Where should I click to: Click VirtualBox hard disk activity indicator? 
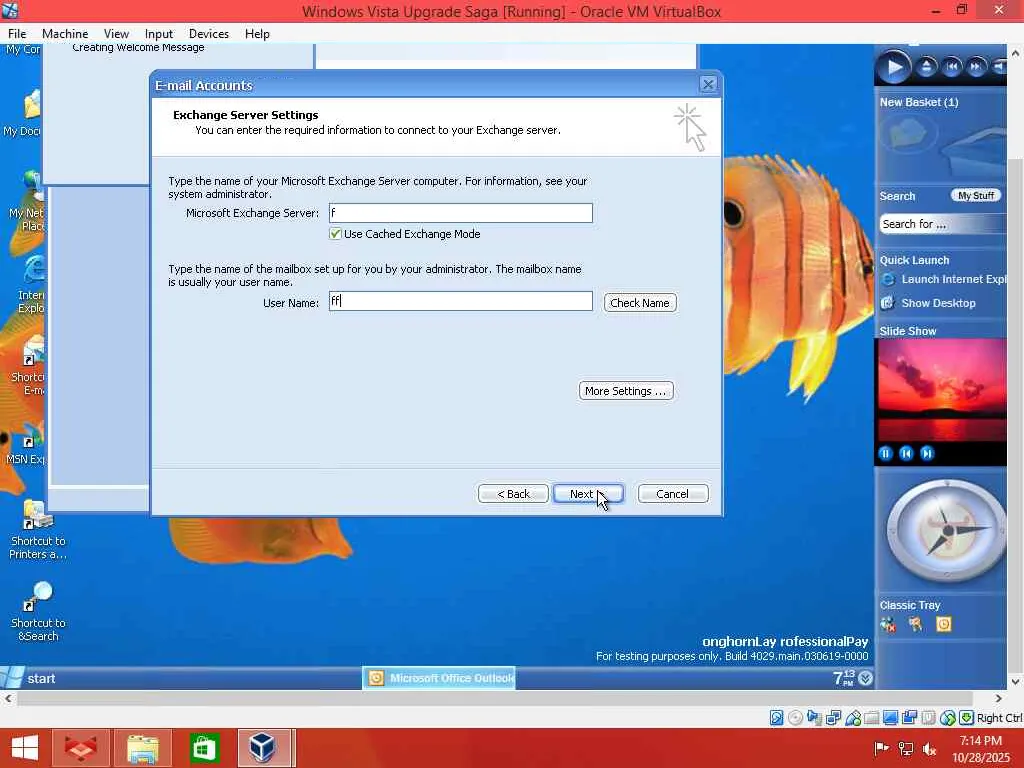click(776, 718)
